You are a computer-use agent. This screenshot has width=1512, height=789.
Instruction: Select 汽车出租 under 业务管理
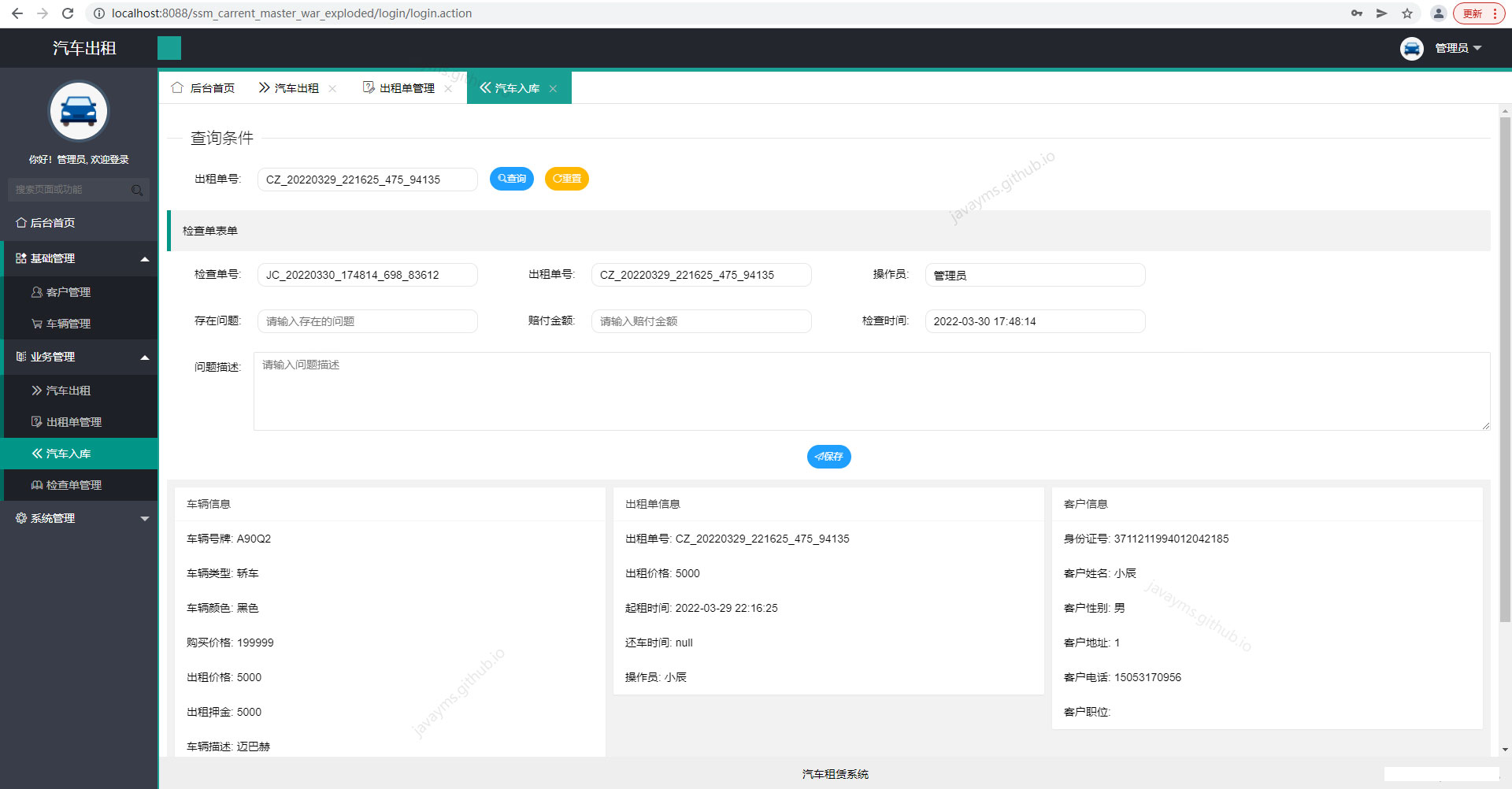point(67,390)
